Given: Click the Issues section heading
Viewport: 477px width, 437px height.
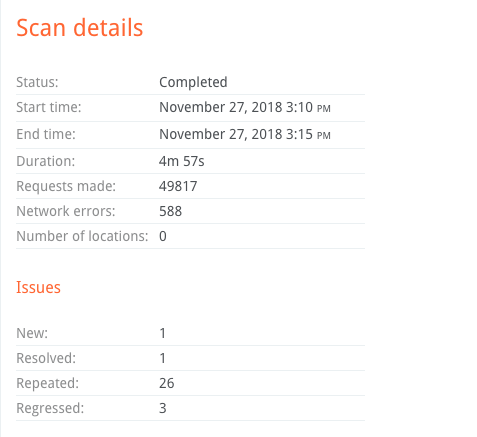Looking at the screenshot, I should point(38,287).
